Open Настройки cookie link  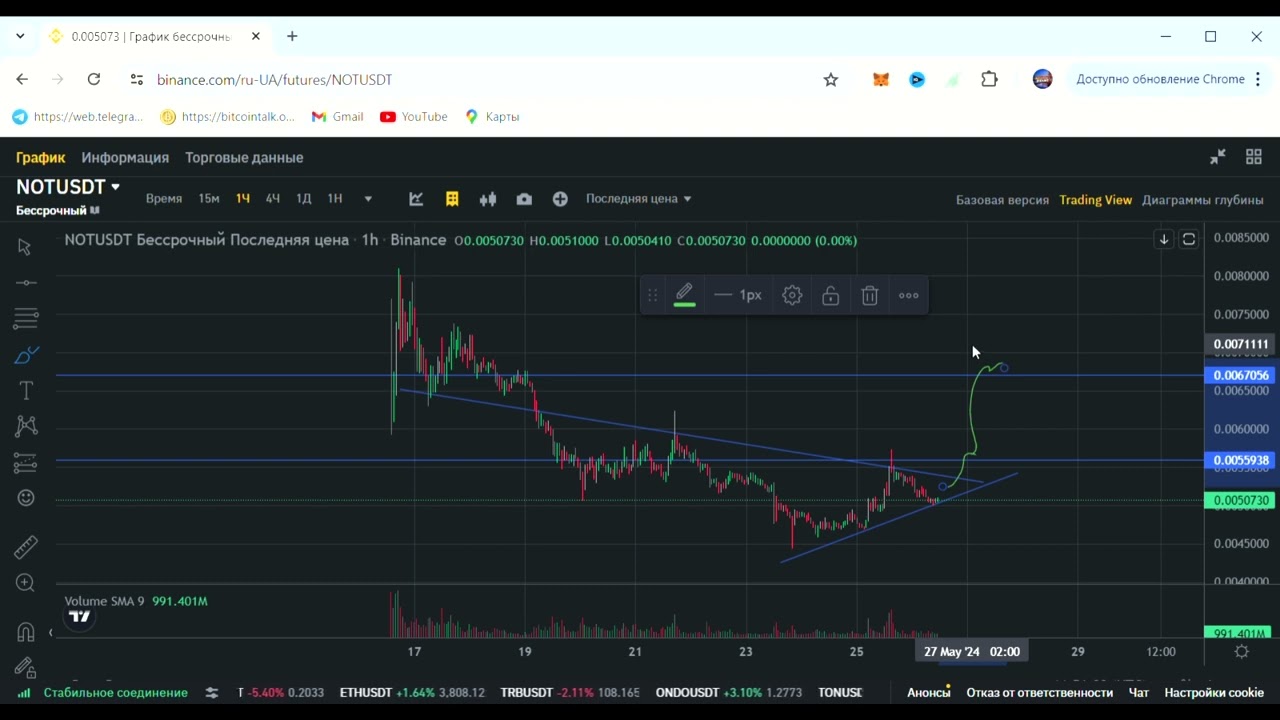pyautogui.click(x=1214, y=692)
